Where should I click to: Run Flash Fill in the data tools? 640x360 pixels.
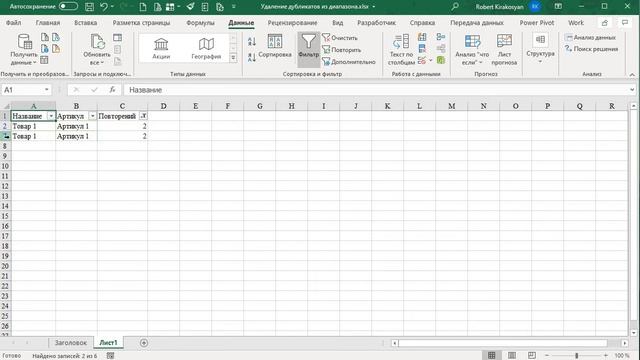pos(422,37)
